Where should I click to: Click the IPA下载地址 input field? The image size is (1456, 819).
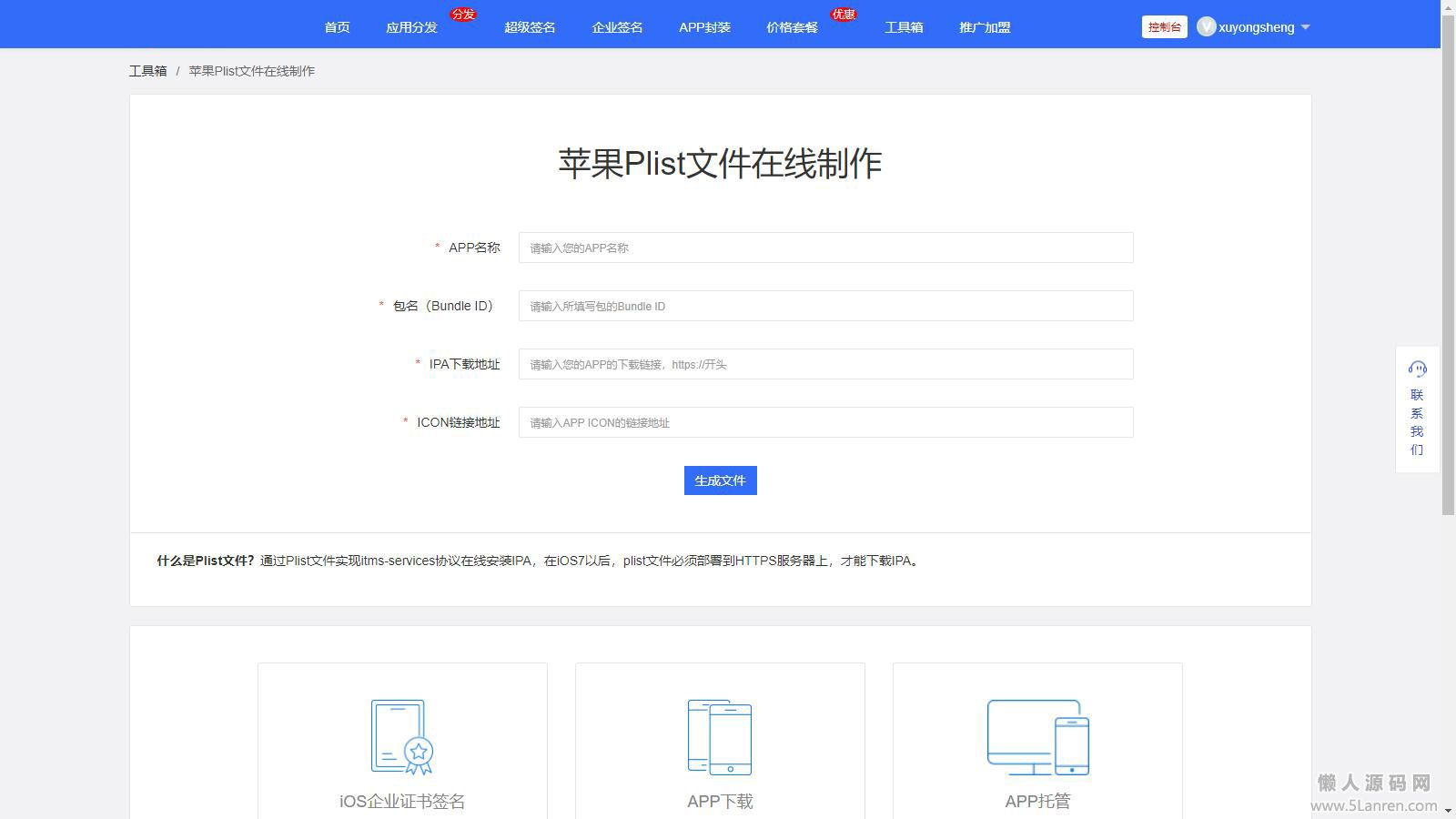pos(825,364)
